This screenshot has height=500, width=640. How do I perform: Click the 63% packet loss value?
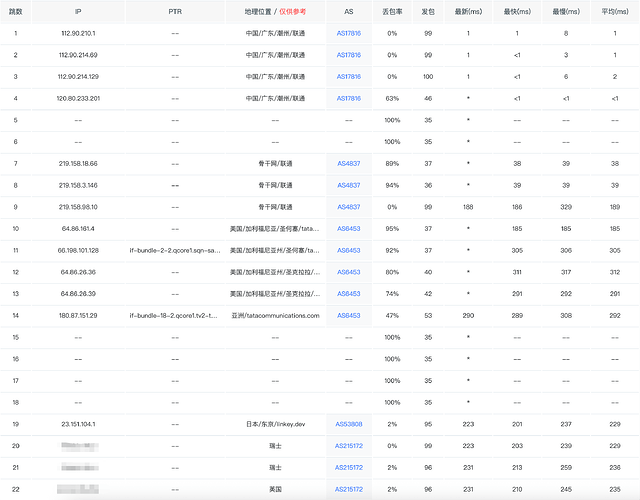(x=392, y=98)
